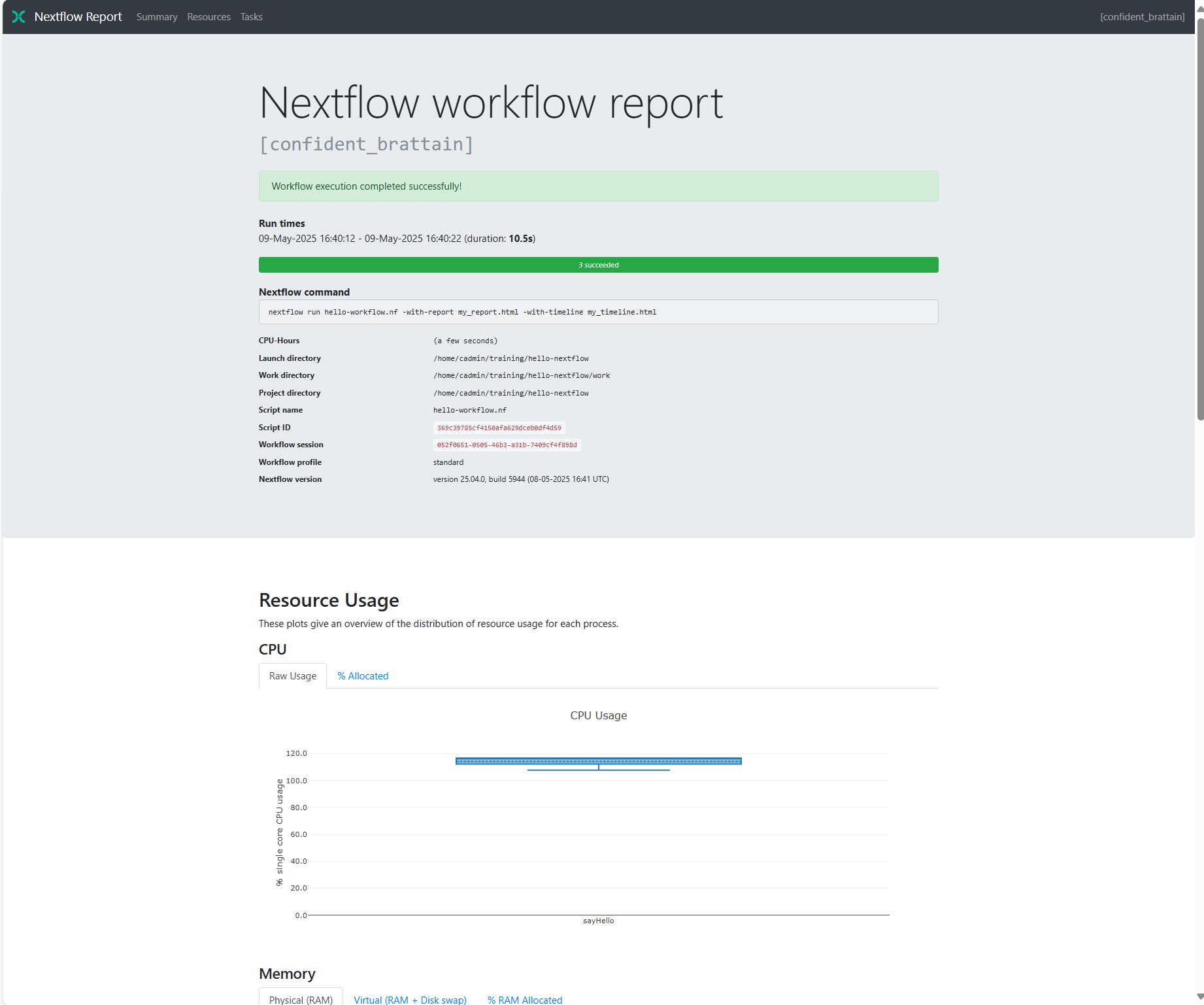1204x1005 pixels.
Task: Click the Resource Usage heading
Action: pos(329,600)
